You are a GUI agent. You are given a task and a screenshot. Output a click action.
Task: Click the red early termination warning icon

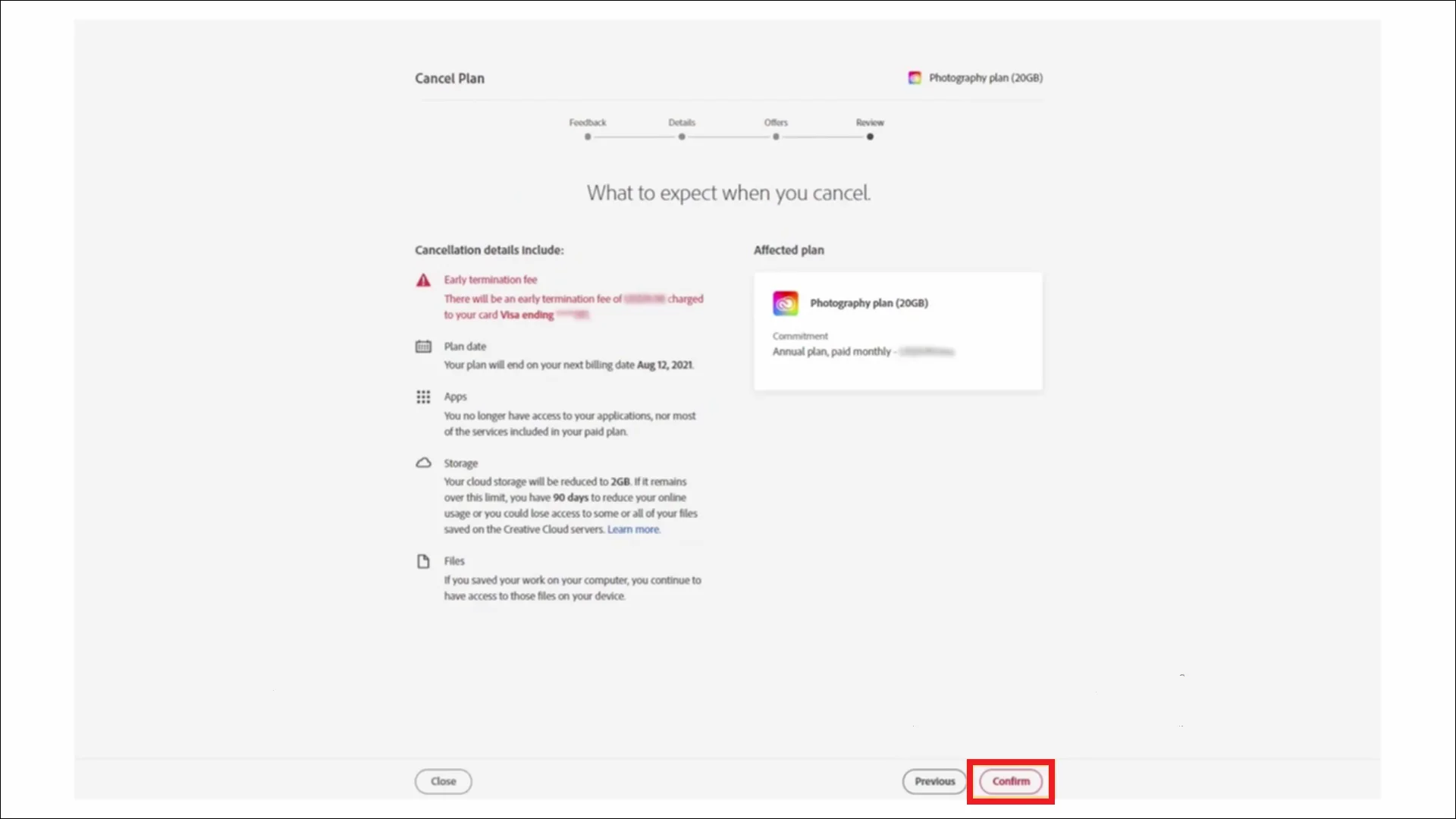tap(423, 281)
